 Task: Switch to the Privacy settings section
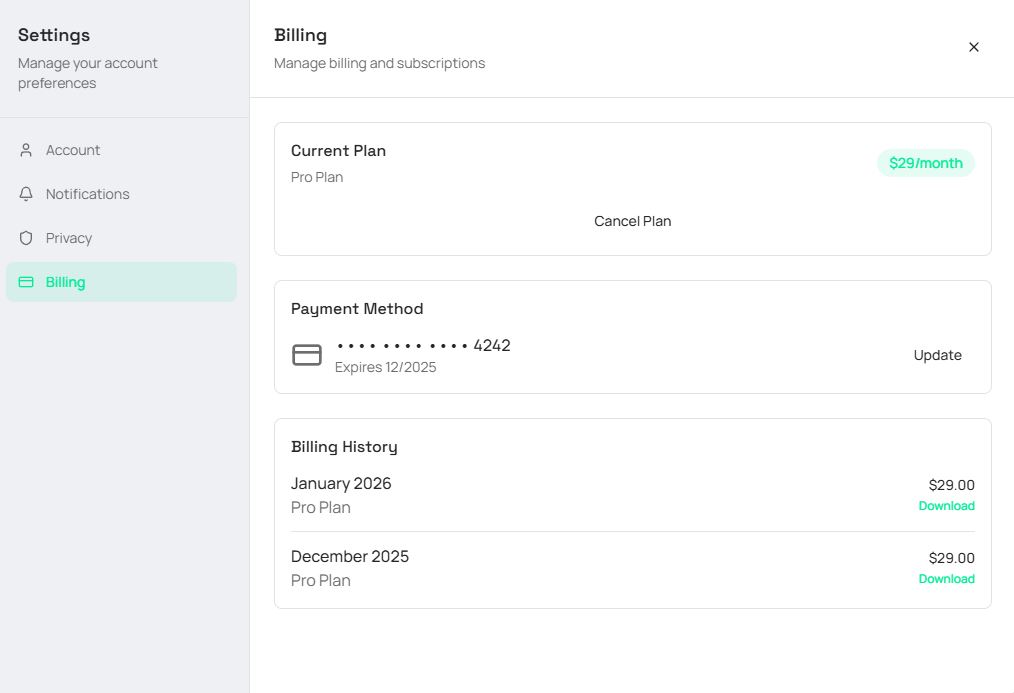click(69, 238)
